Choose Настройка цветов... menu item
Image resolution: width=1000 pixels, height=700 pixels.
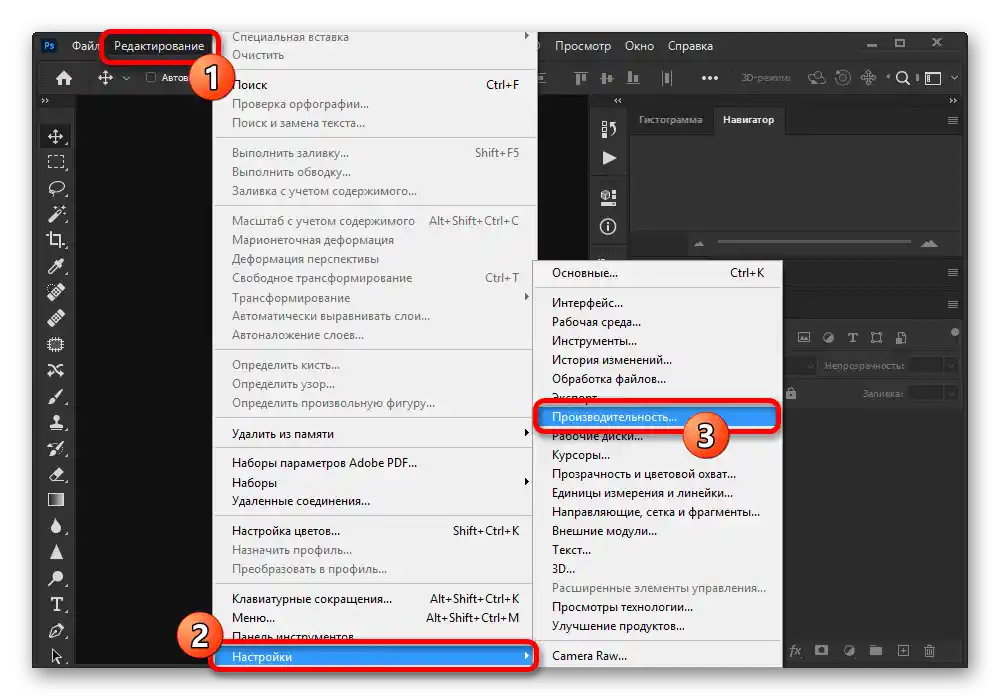pyautogui.click(x=373, y=530)
